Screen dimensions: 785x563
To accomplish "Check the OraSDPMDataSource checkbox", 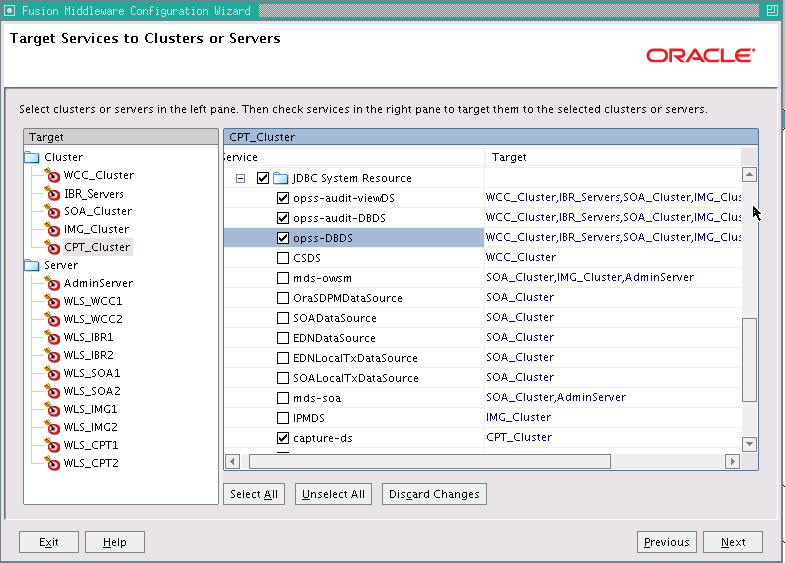I will 283,298.
